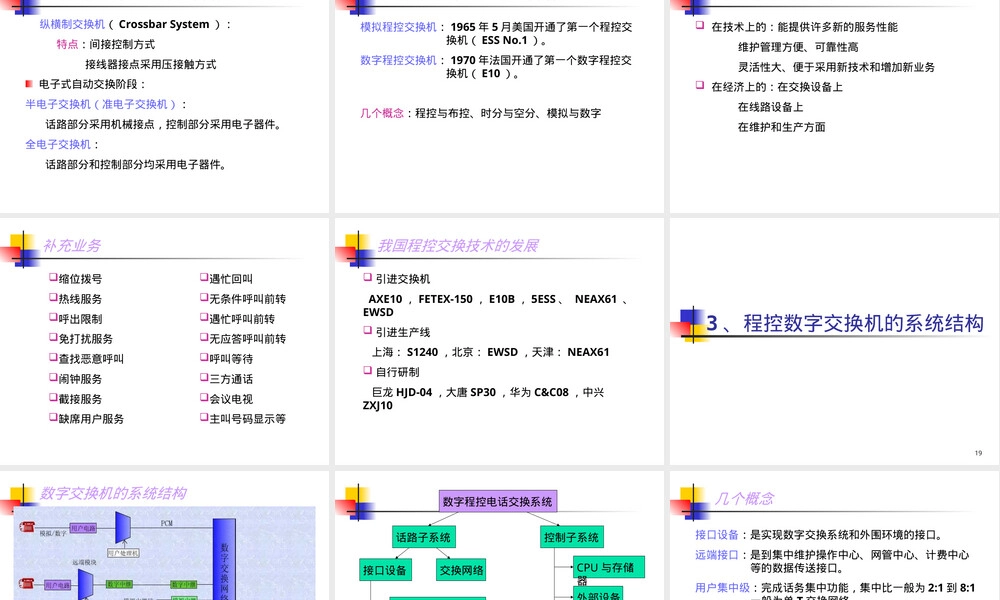Click the bullet 热线服务
1000x600 pixels.
click(x=76, y=299)
